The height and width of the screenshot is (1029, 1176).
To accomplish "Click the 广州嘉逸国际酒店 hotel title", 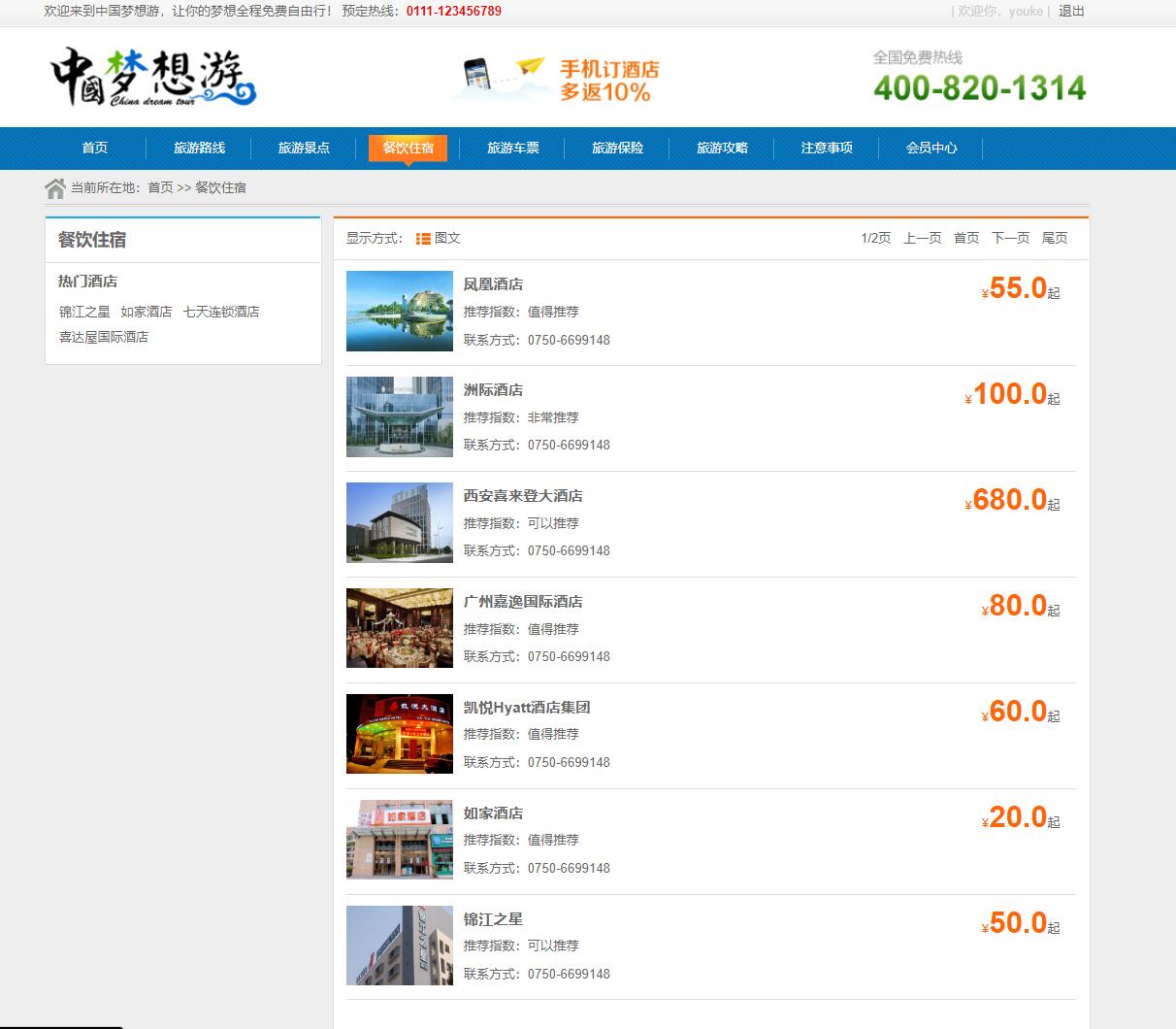I will [523, 602].
